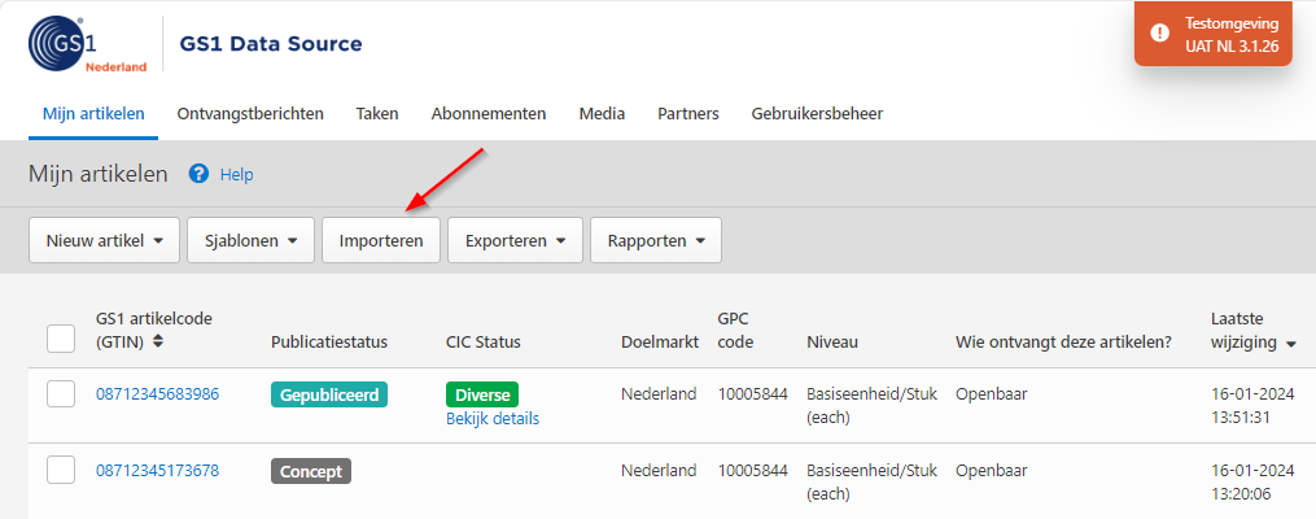The width and height of the screenshot is (1316, 519).
Task: Expand the Rapporten dropdown
Action: 656,241
